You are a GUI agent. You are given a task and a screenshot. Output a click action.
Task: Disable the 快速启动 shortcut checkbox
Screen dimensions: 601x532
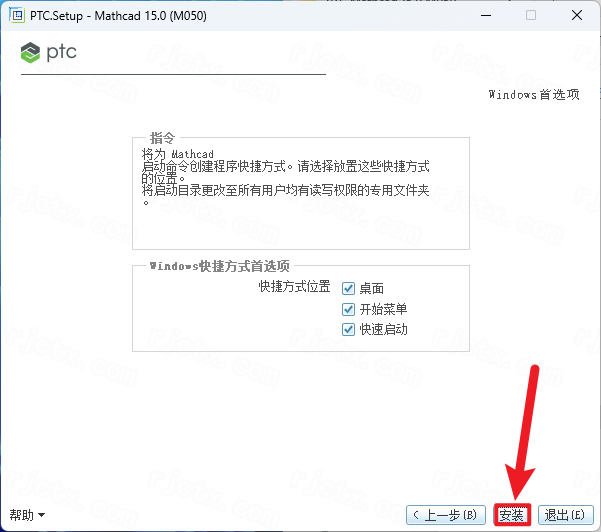(x=349, y=329)
